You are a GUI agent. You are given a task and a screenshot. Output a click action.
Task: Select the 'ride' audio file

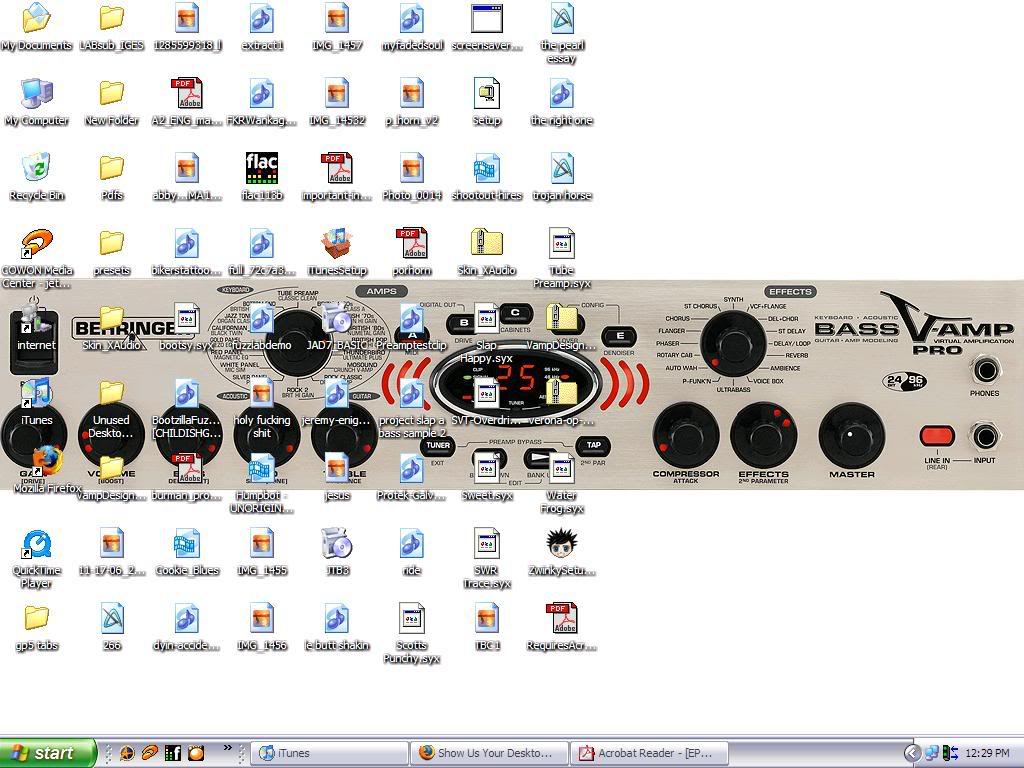[412, 544]
